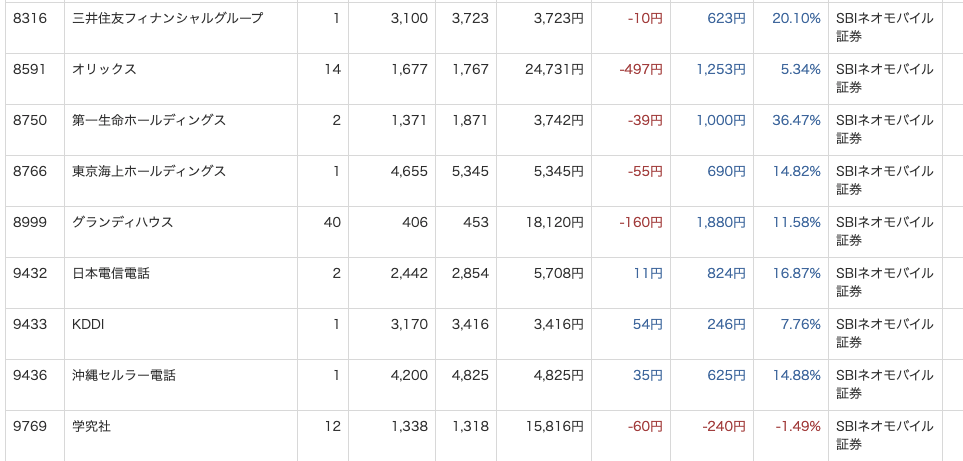The image size is (963, 461).
Task: Select the quantity 40 cell
Action: (332, 222)
